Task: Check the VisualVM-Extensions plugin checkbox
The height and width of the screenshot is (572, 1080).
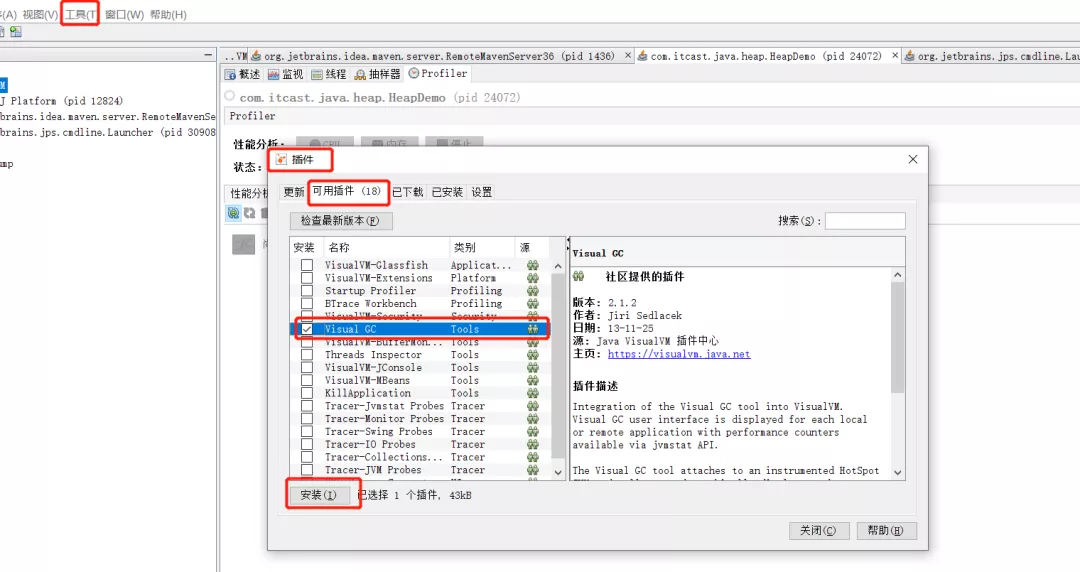Action: tap(307, 278)
